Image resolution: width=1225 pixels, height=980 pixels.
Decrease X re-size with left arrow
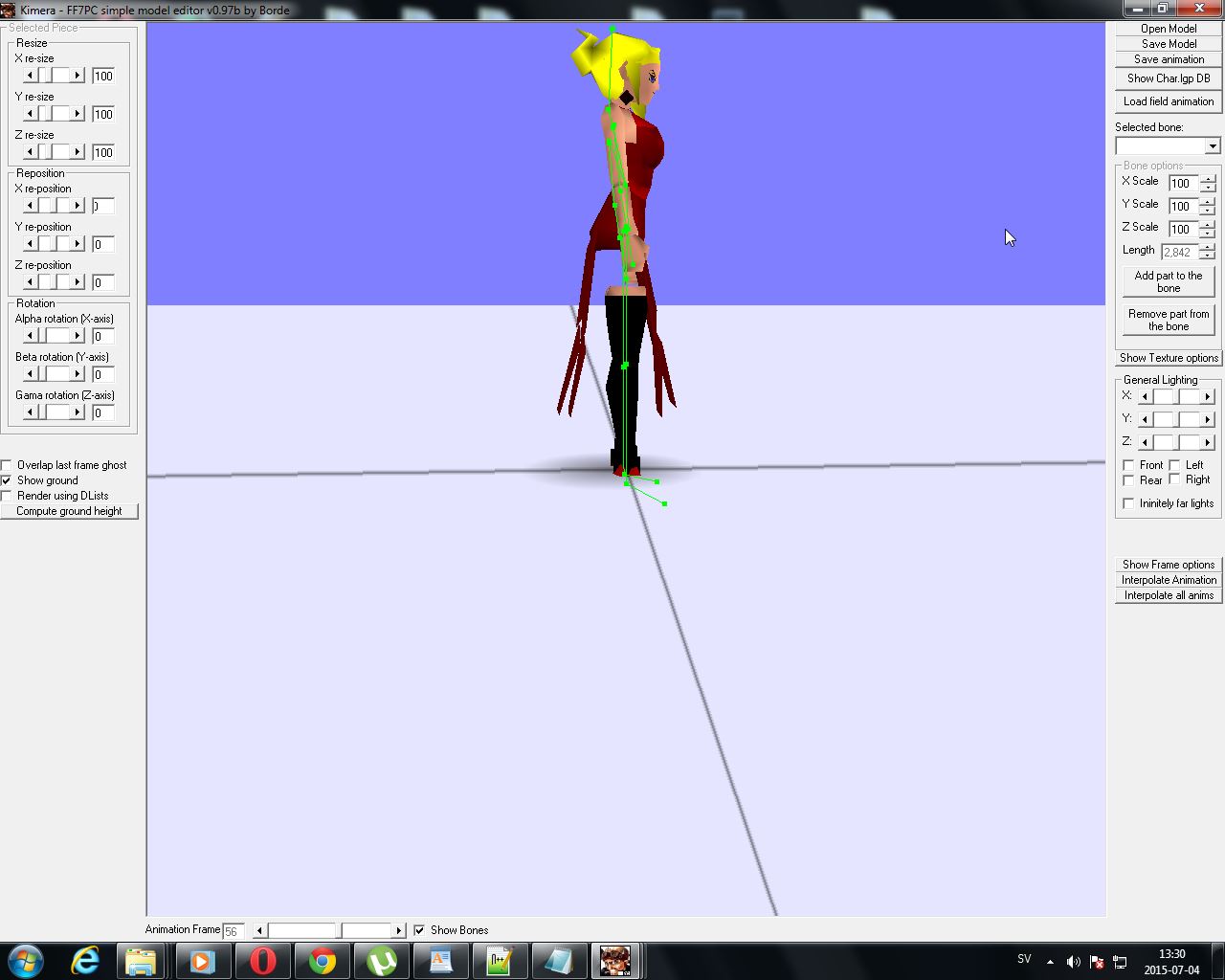click(x=30, y=76)
